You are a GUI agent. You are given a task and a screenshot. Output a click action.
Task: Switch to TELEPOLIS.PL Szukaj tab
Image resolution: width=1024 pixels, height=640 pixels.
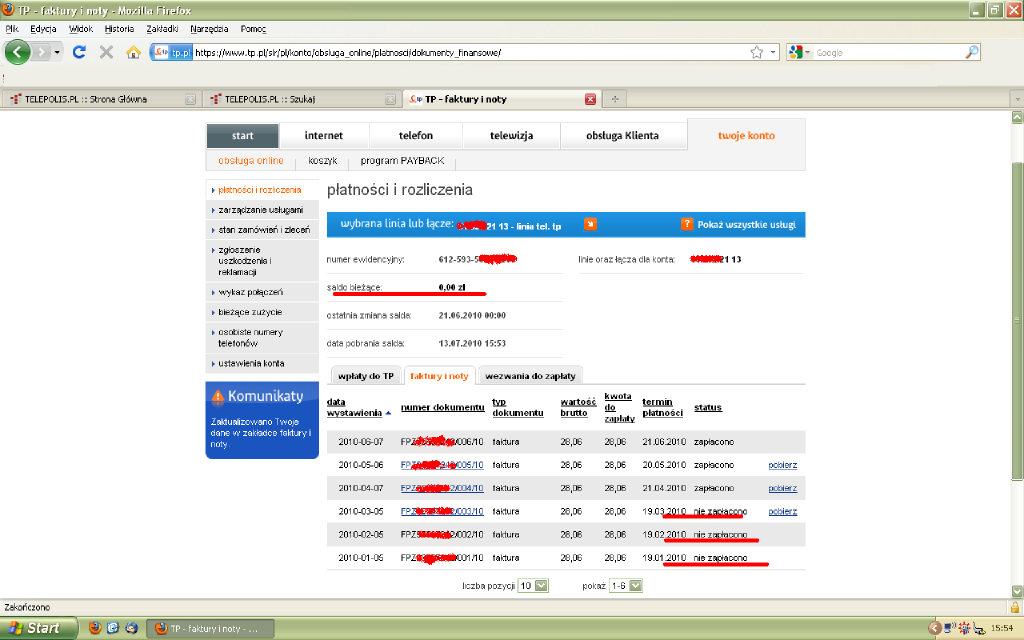point(300,99)
